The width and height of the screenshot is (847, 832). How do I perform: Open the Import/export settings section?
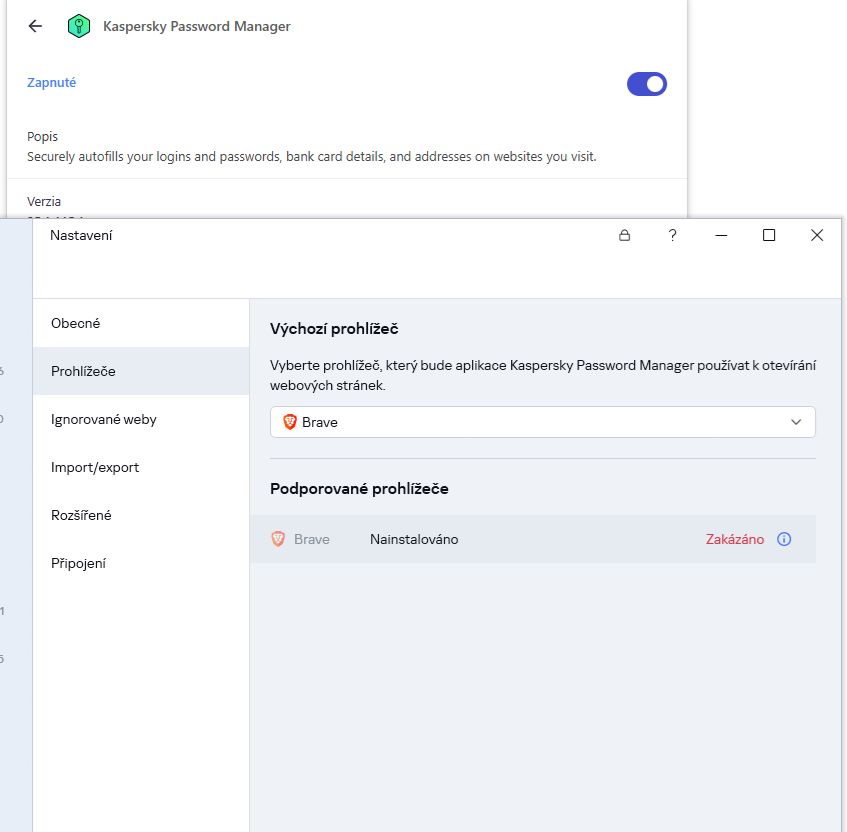click(95, 467)
